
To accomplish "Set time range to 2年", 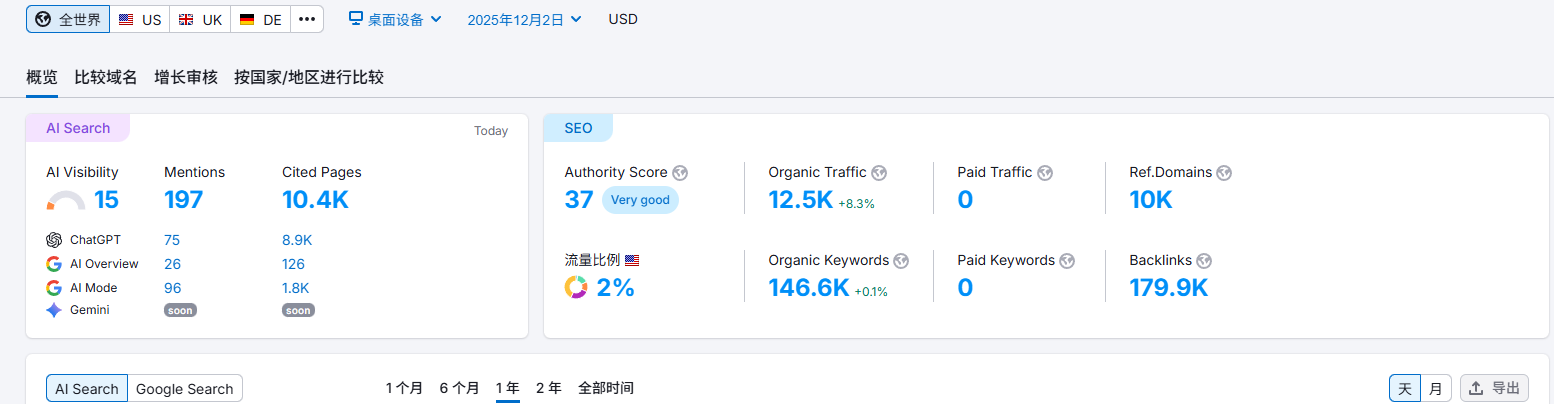I will point(549,388).
